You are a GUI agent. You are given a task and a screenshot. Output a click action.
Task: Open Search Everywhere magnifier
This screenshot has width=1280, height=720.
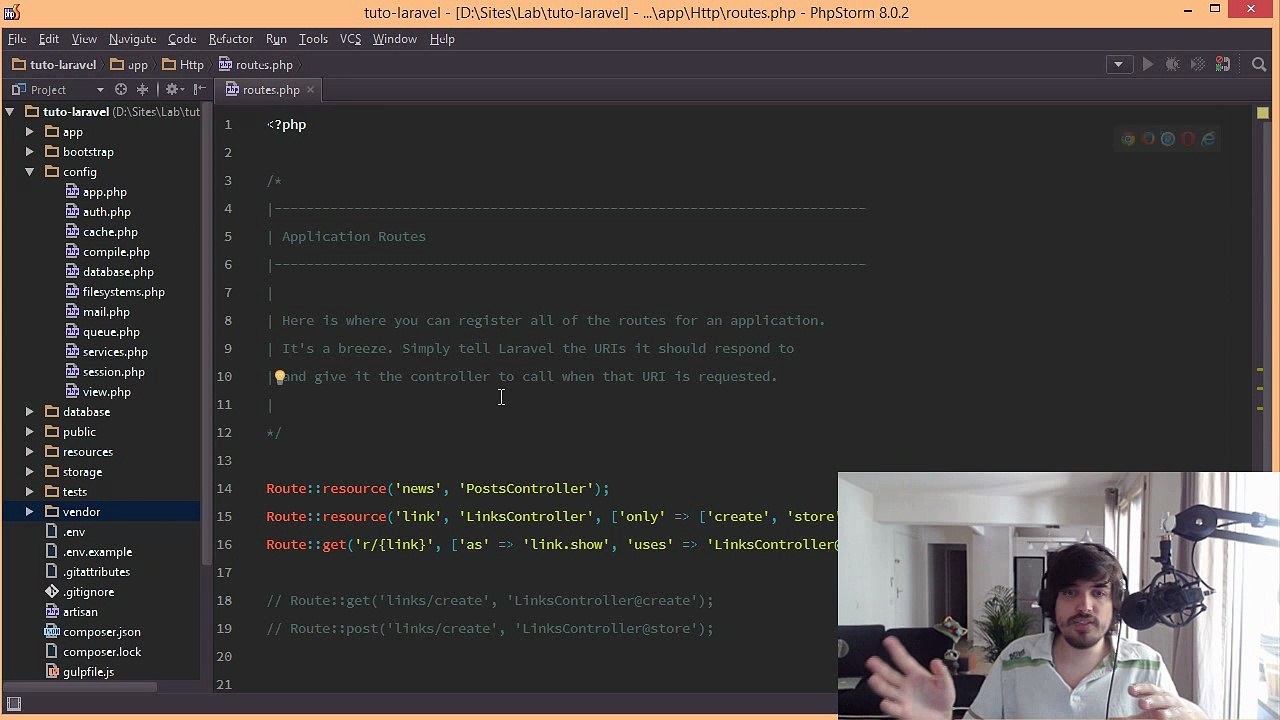(1259, 64)
